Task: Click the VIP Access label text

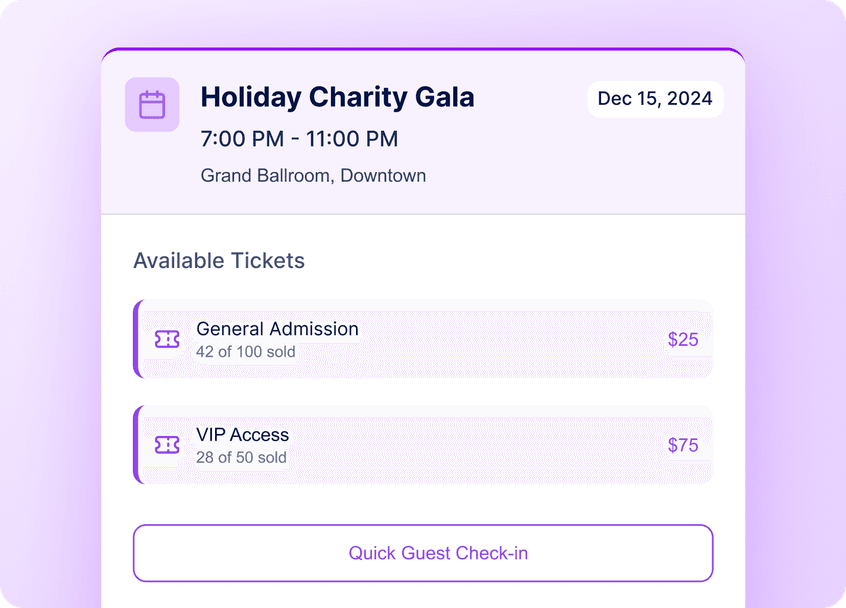Action: pyautogui.click(x=242, y=435)
